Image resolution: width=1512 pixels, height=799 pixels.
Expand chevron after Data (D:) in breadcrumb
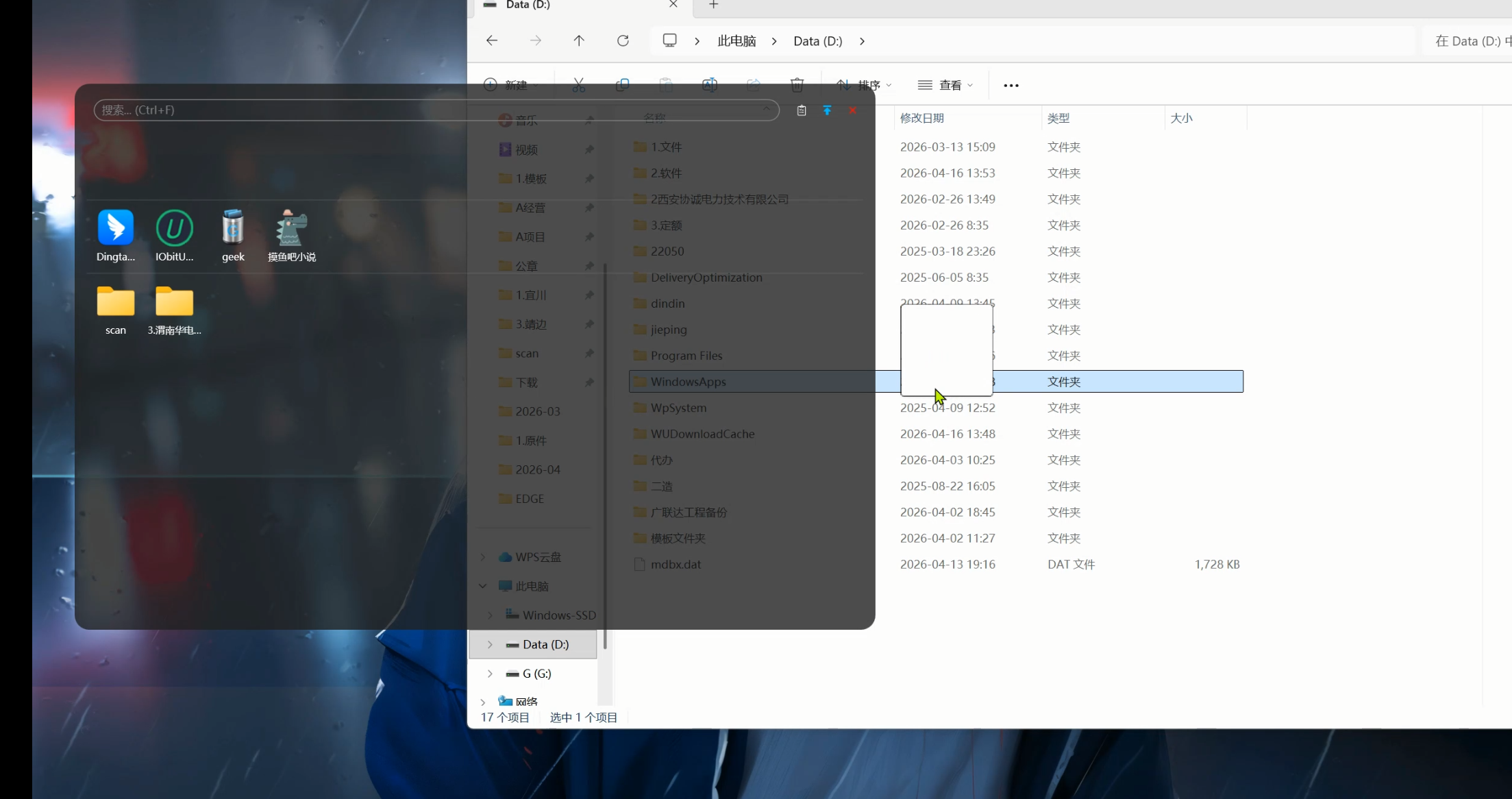coord(862,41)
